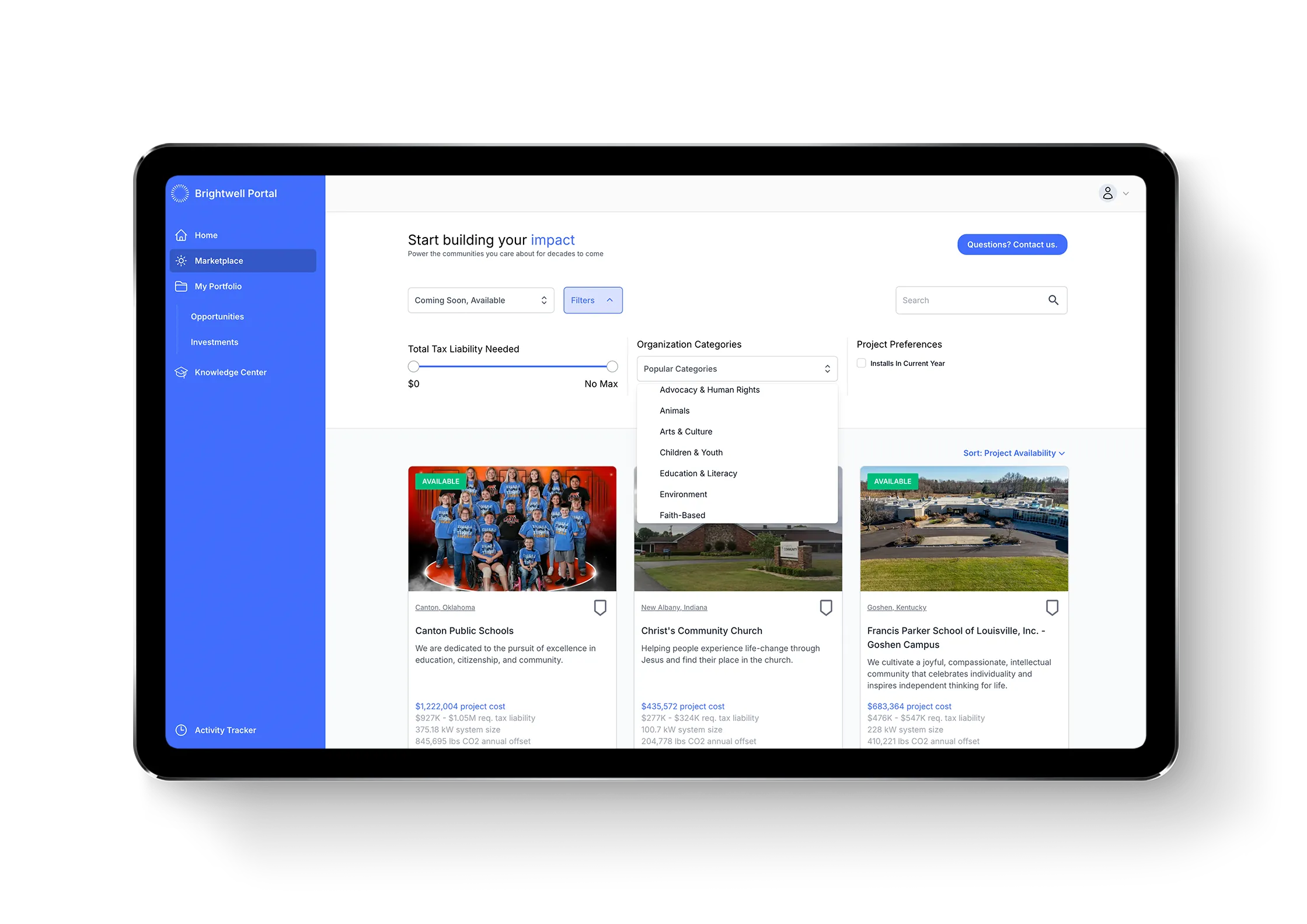
Task: Click the Home house icon
Action: pyautogui.click(x=181, y=235)
